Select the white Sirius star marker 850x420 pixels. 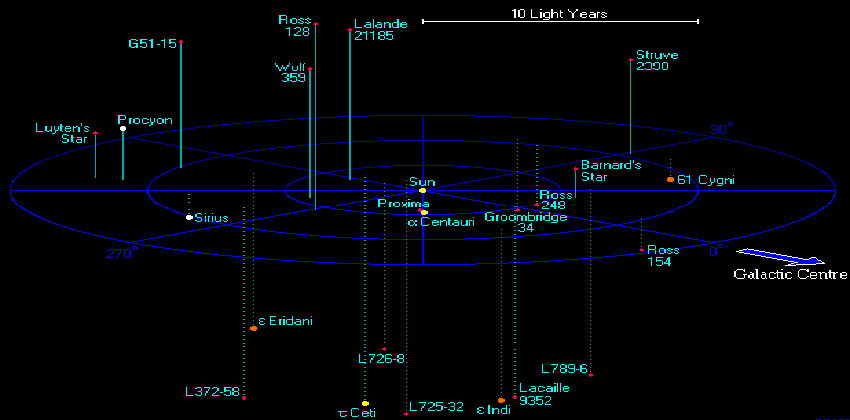pos(189,217)
